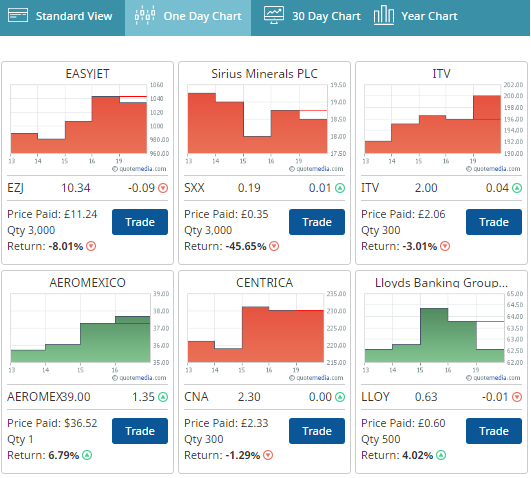The image size is (531, 478).
Task: Click Trade button for EASYJET
Action: click(140, 222)
